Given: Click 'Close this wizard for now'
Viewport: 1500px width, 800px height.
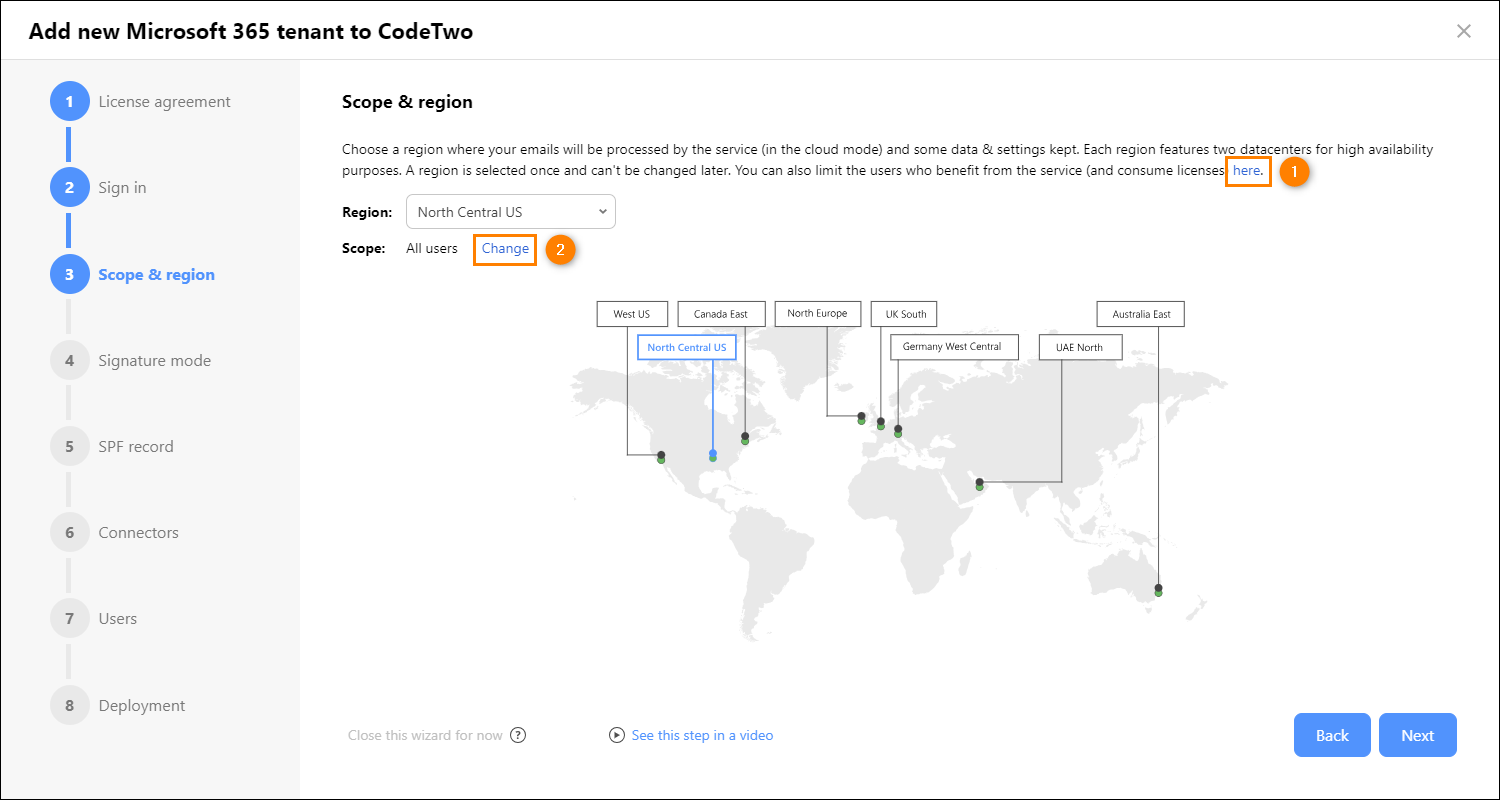Looking at the screenshot, I should (x=425, y=735).
